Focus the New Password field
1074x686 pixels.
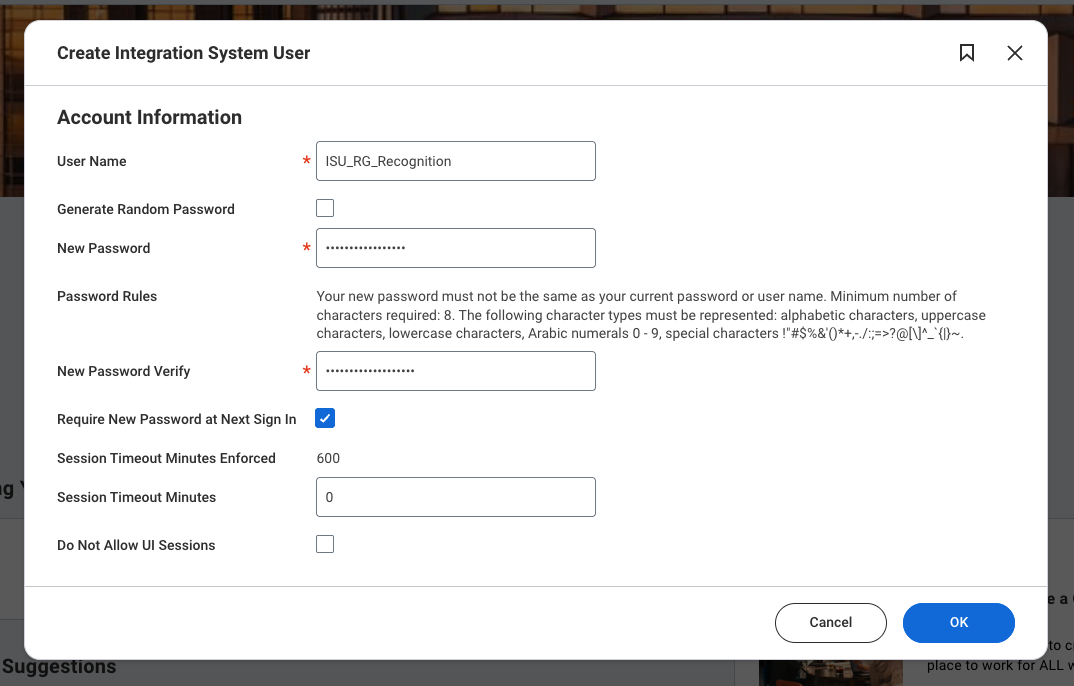click(455, 248)
